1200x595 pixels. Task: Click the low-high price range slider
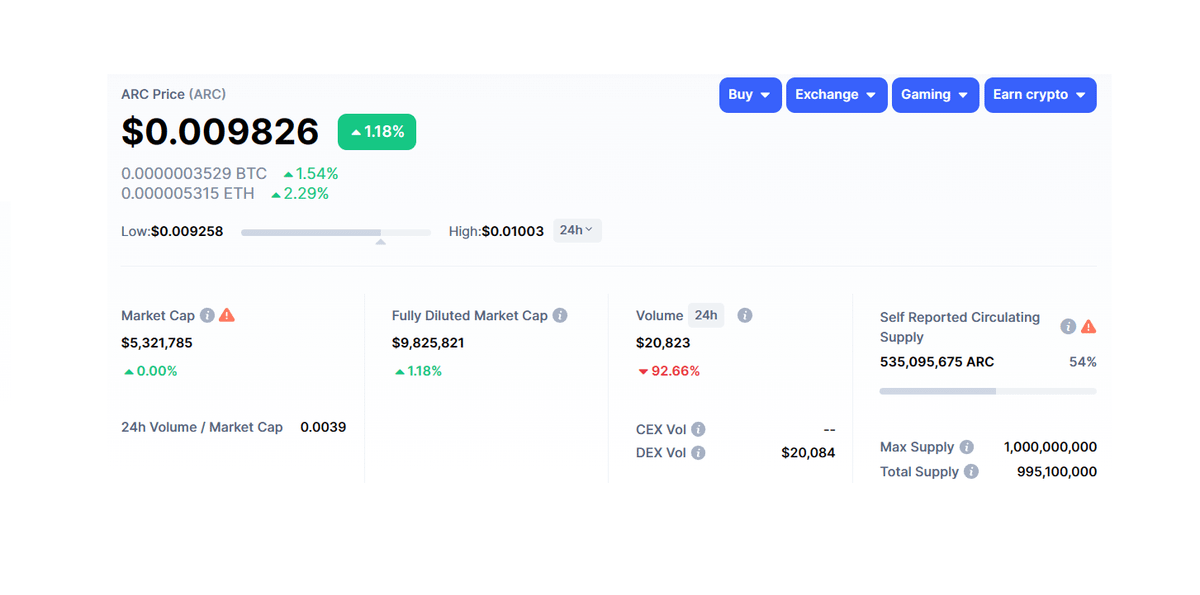tap(335, 232)
